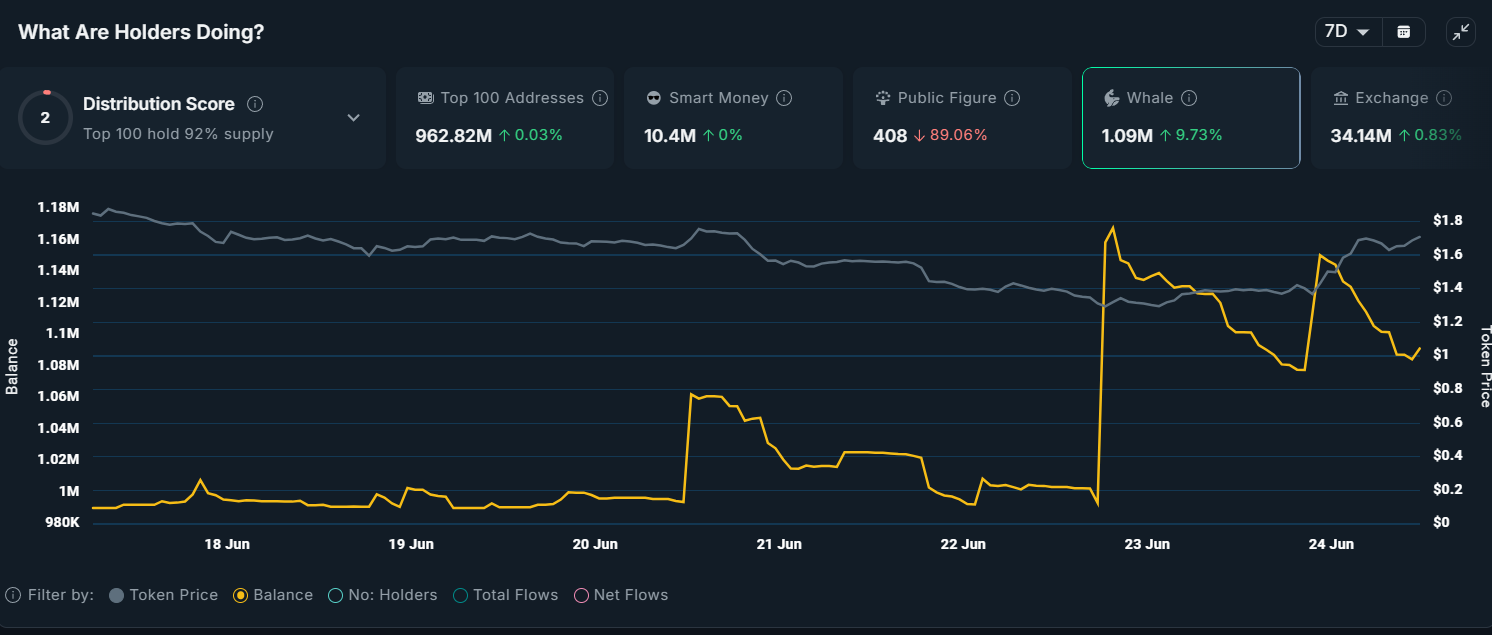The width and height of the screenshot is (1492, 635).
Task: Click the info icon beside Whale
Action: coord(1189,98)
